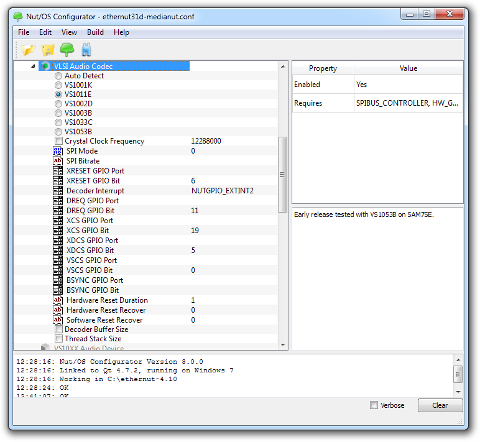Click the BSYNC GPIO Bit enum icon
The width and height of the screenshot is (480, 442).
tap(58, 290)
